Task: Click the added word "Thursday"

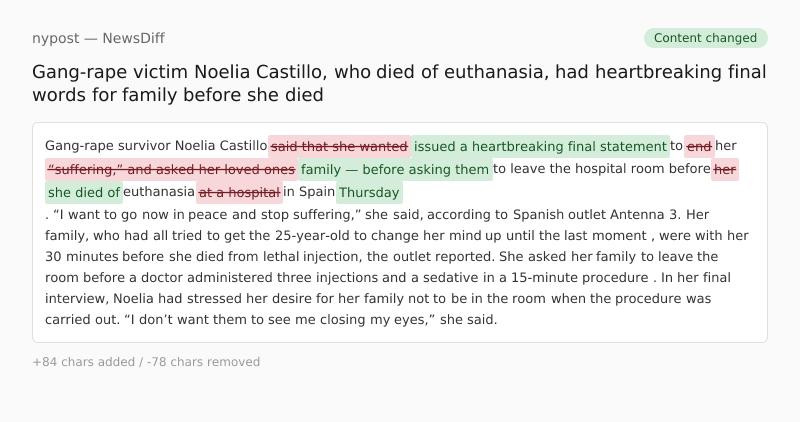Action: (369, 192)
